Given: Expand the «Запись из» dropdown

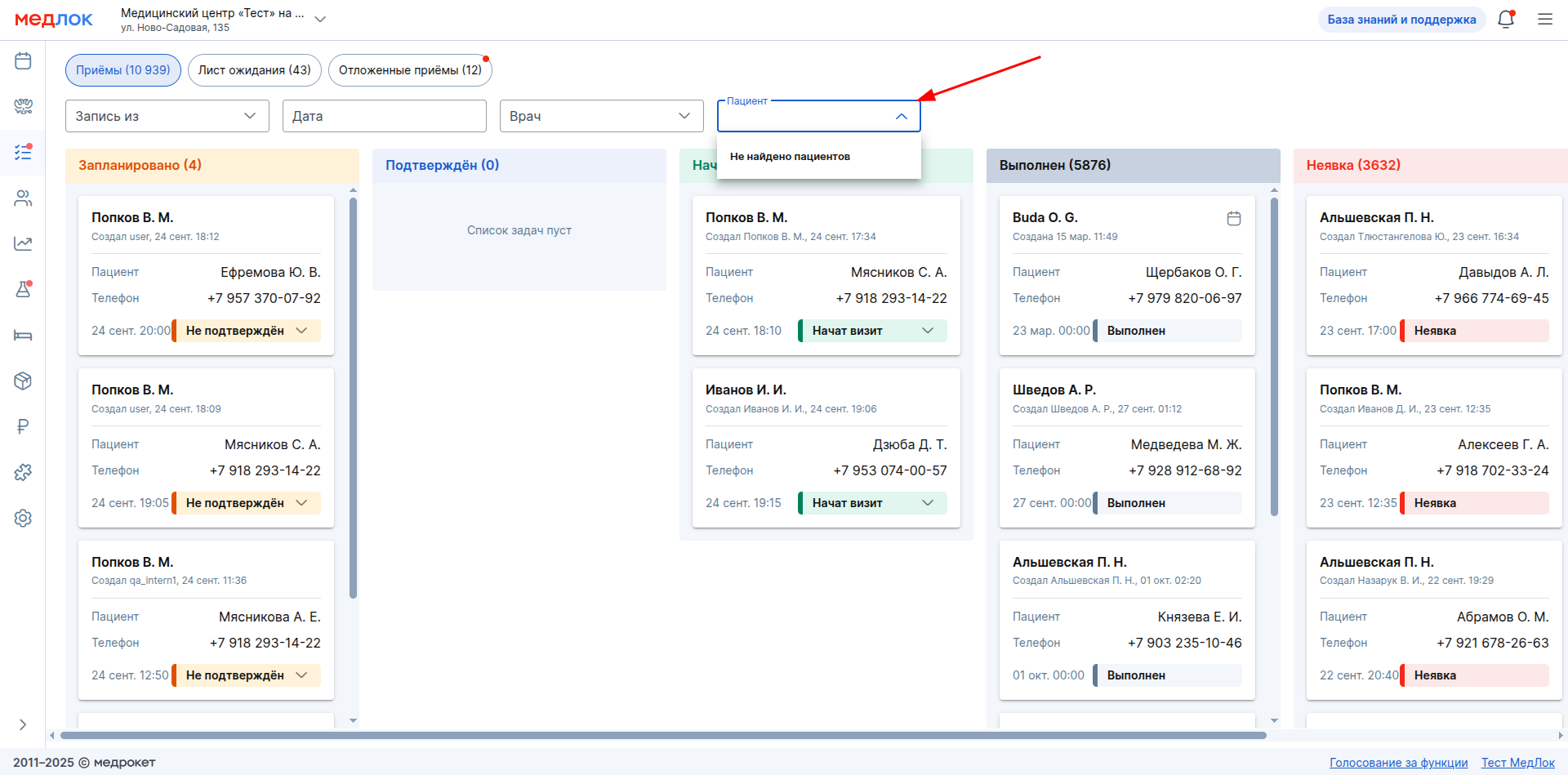Looking at the screenshot, I should (167, 116).
